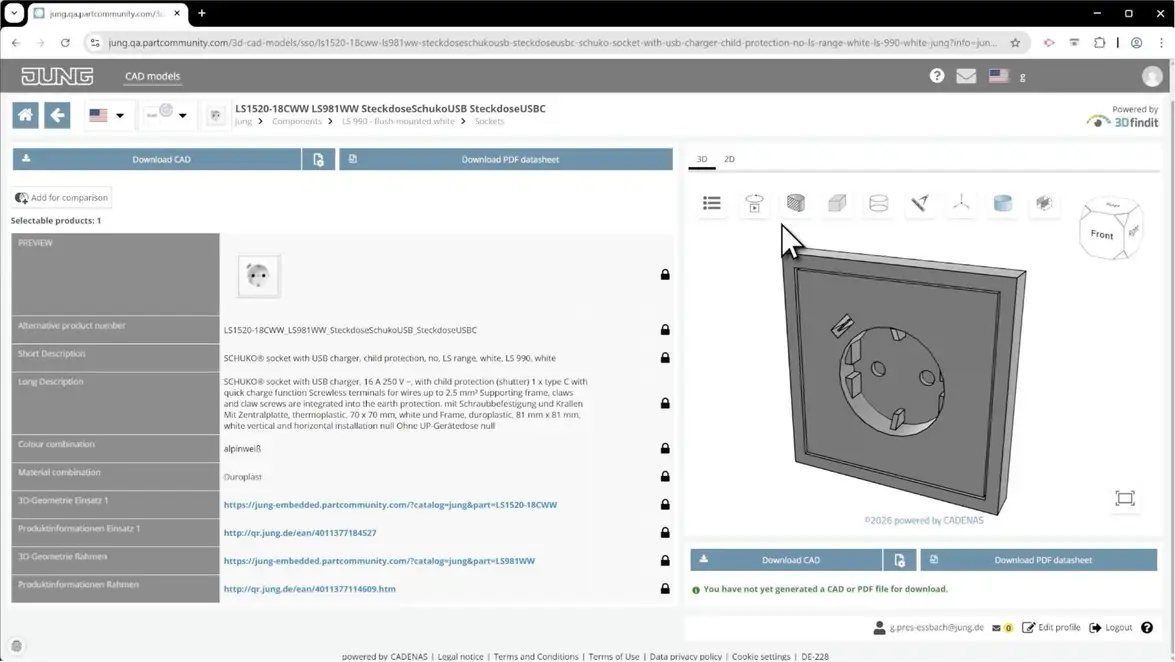The image size is (1175, 662).
Task: Go back using the arrow button
Action: click(57, 115)
